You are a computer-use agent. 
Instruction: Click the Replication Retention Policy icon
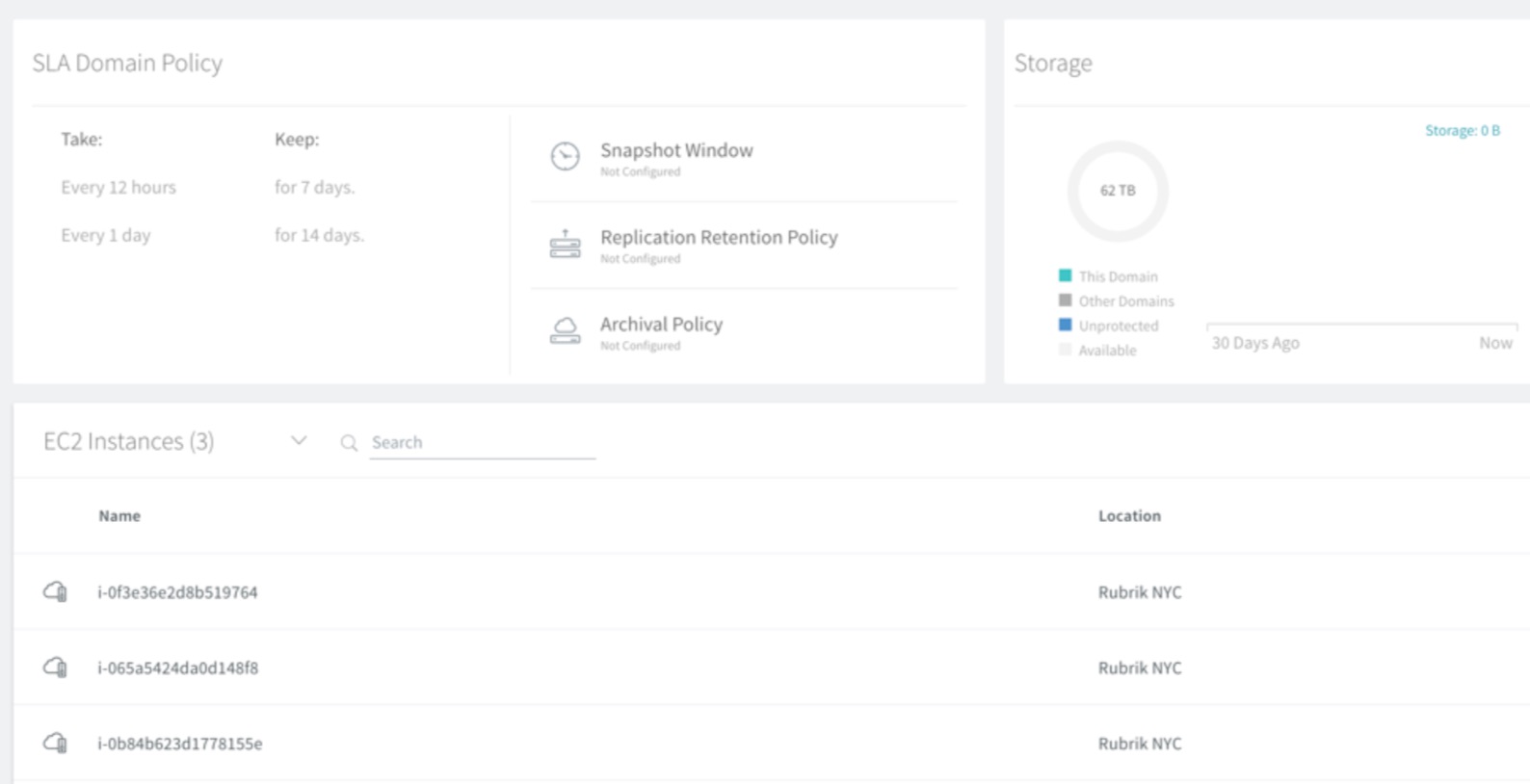tap(565, 245)
